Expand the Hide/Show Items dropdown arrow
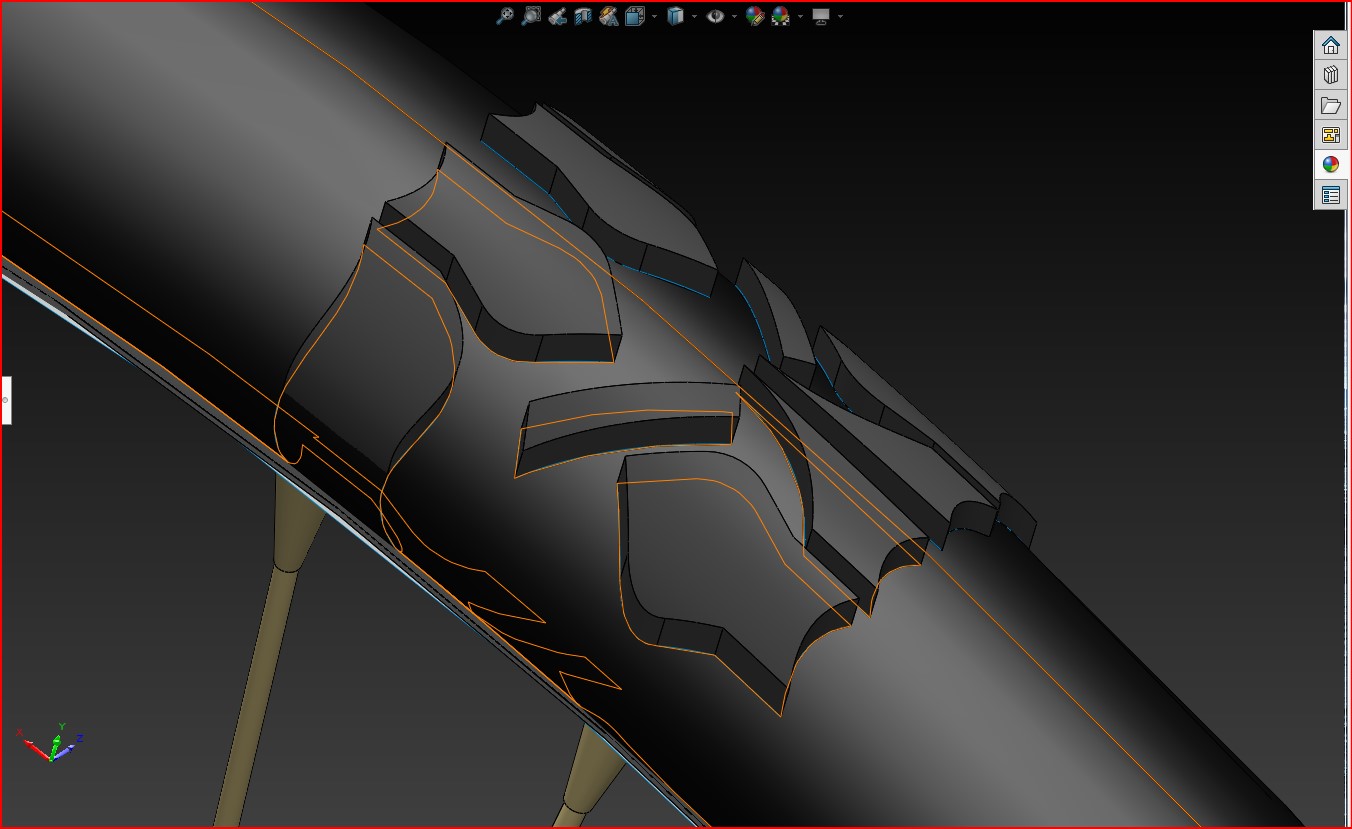The width and height of the screenshot is (1352, 829). click(734, 16)
